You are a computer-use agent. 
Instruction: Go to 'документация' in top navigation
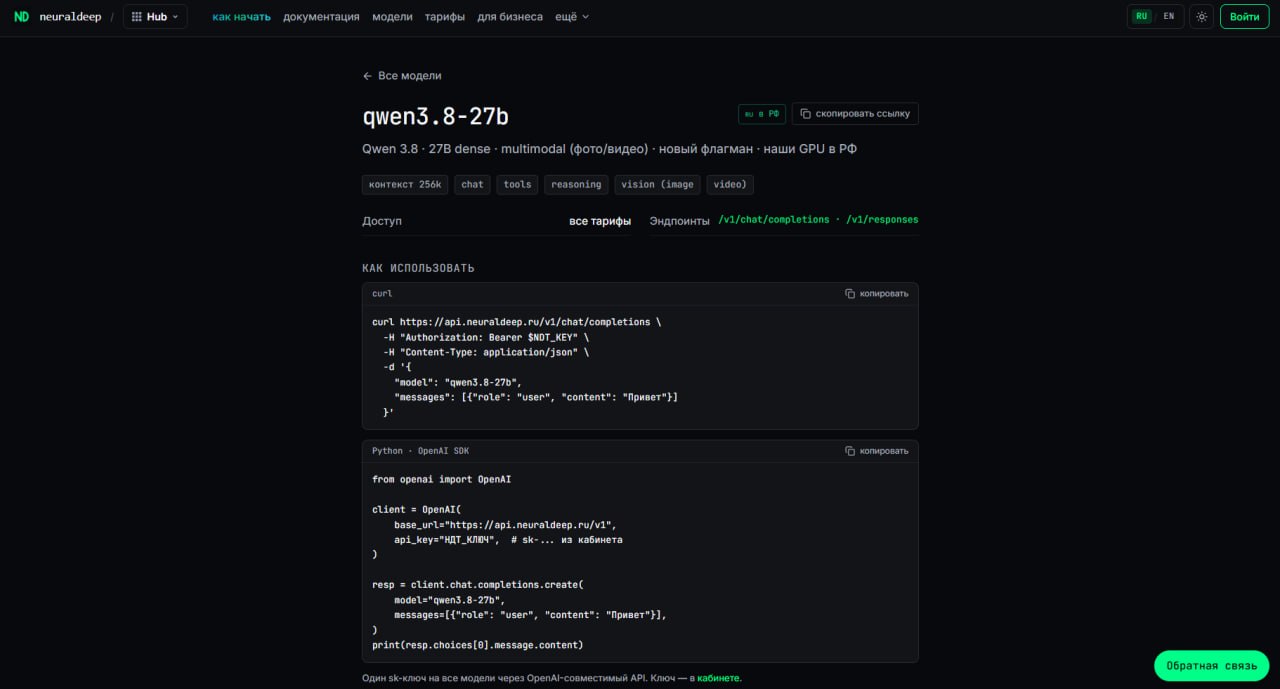click(321, 17)
